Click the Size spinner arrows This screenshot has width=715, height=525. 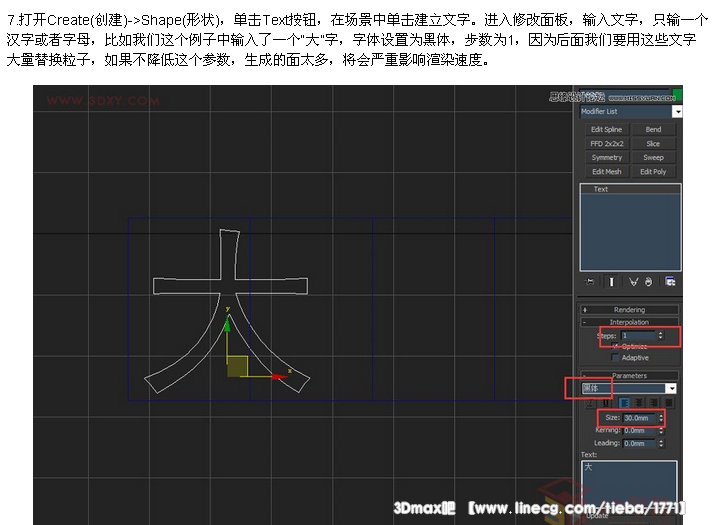[x=661, y=418]
